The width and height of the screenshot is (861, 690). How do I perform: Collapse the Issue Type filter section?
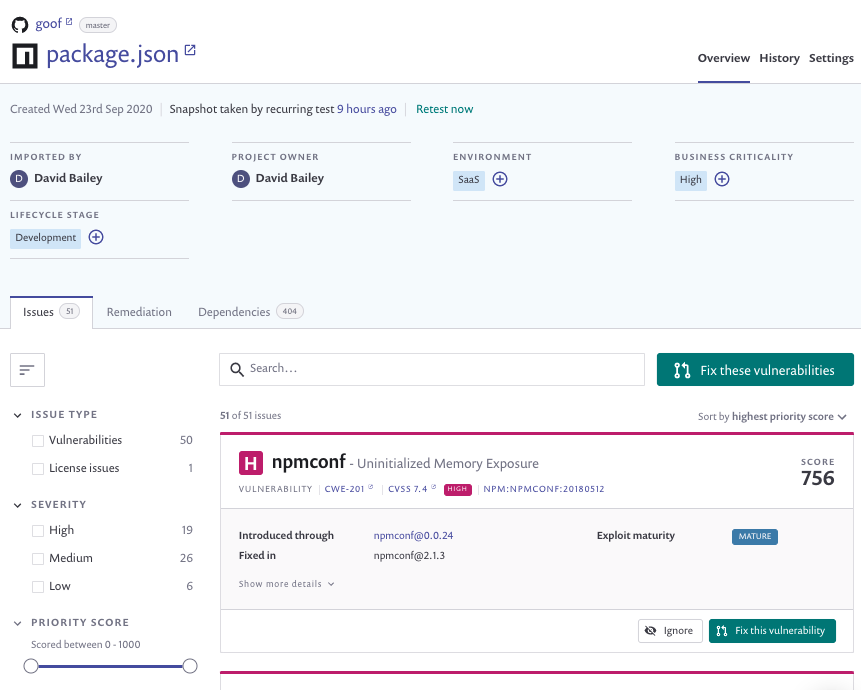[18, 415]
